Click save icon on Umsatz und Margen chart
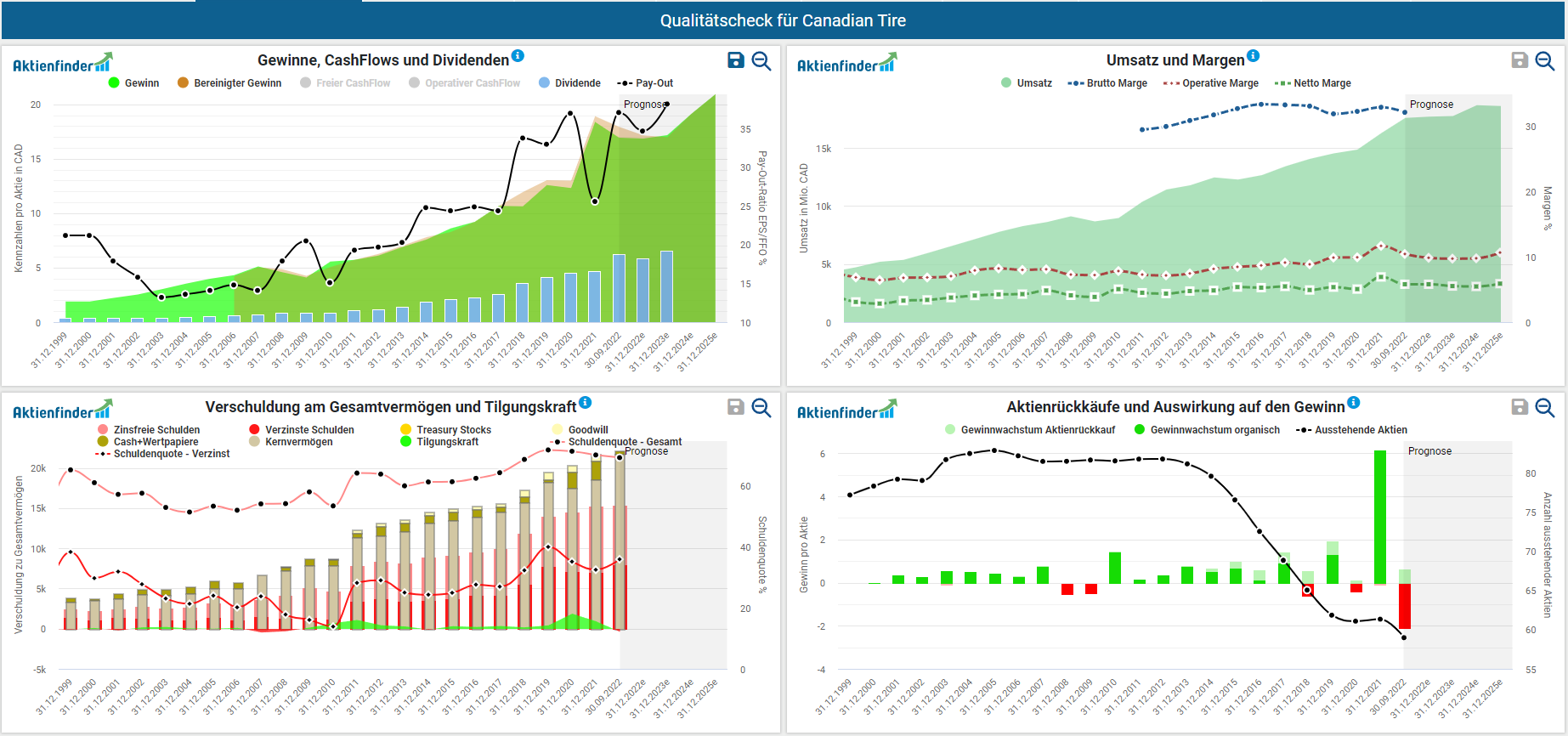1568x736 pixels. pyautogui.click(x=1520, y=60)
